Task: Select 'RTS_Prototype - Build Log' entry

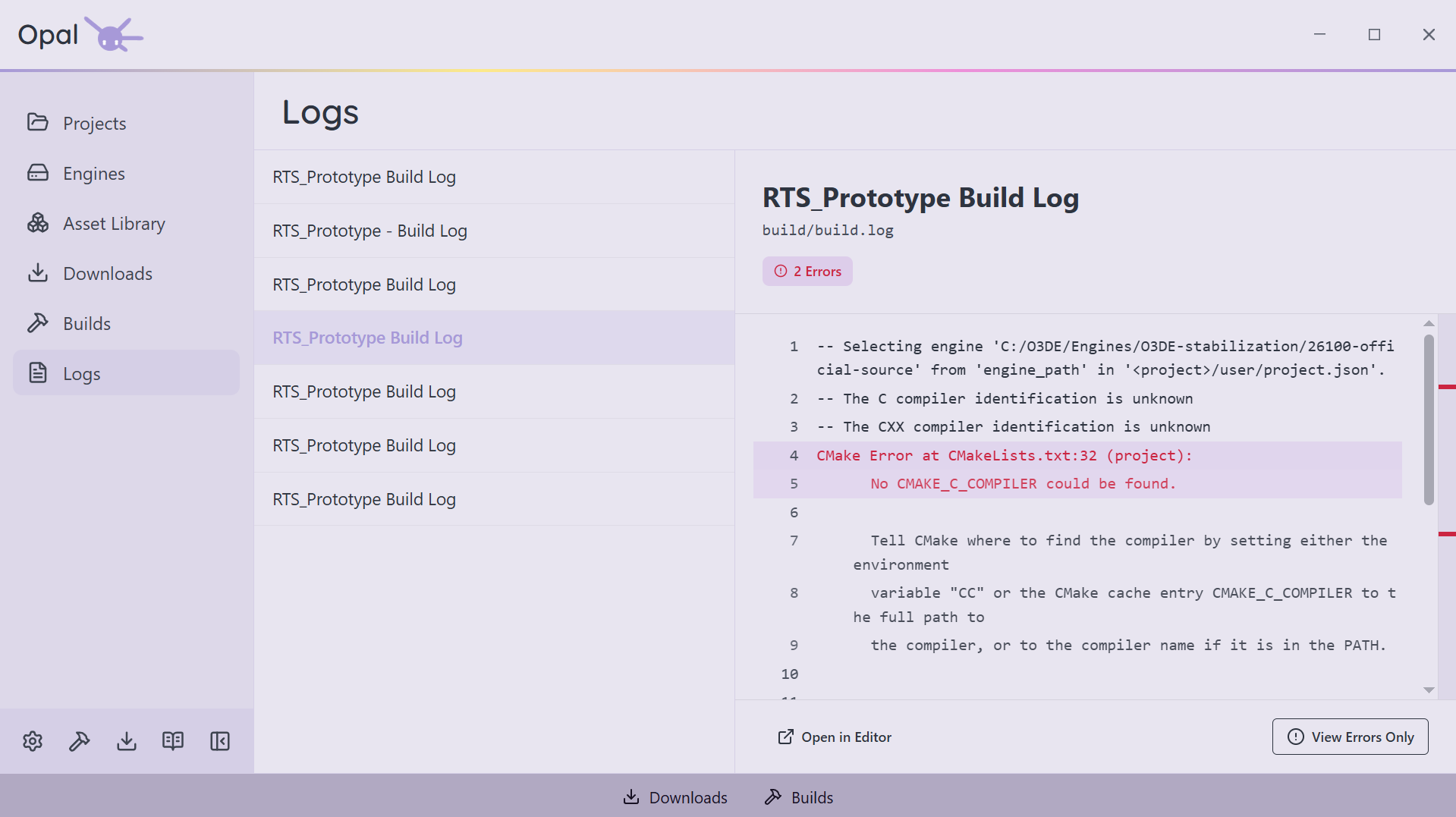Action: (494, 231)
